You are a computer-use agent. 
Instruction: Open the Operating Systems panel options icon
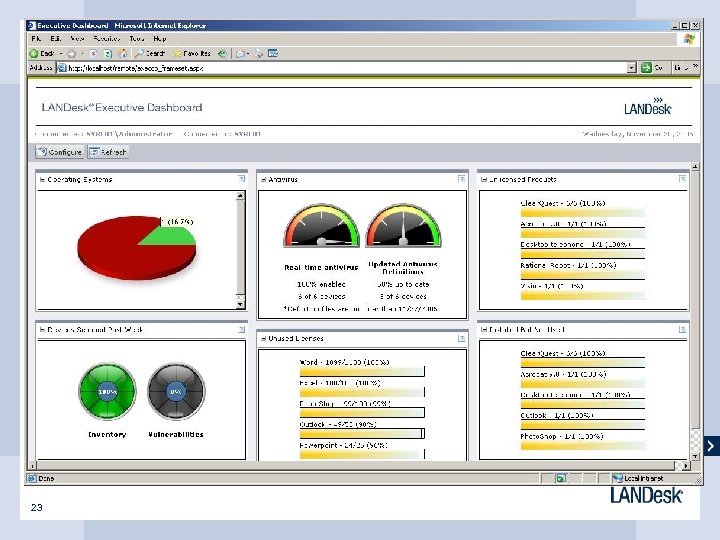click(242, 179)
